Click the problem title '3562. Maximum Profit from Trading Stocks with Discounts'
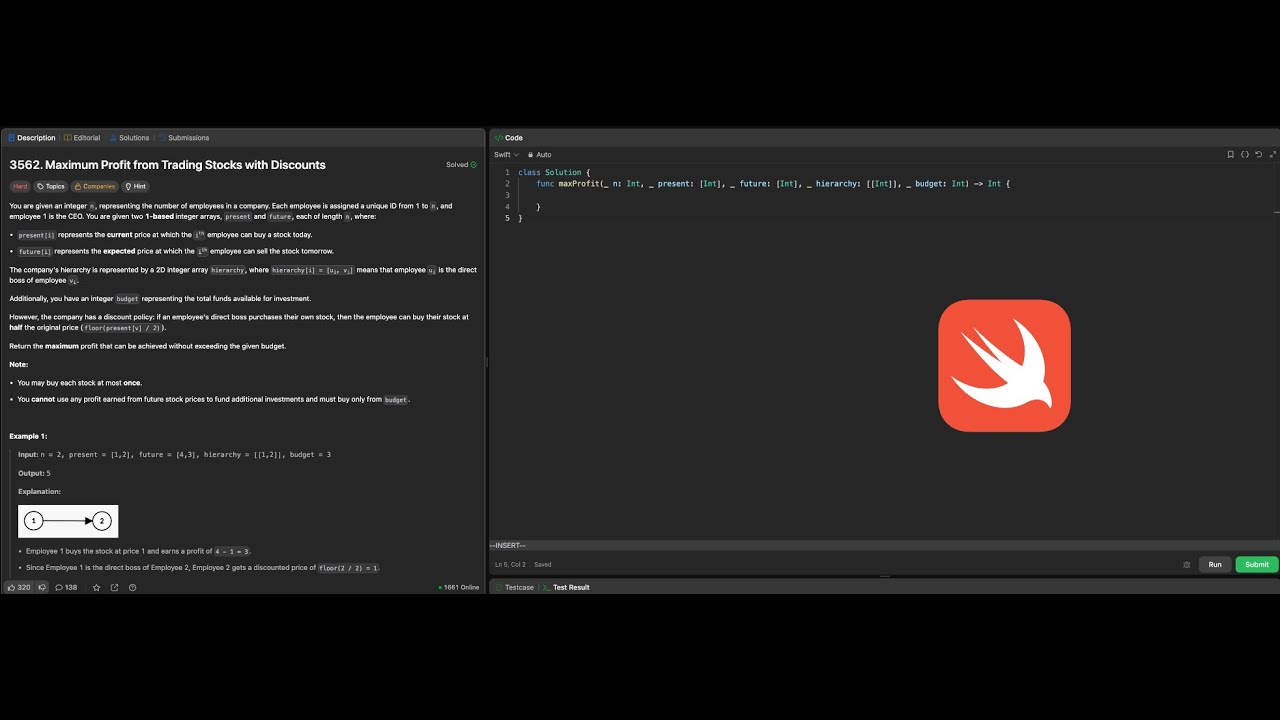This screenshot has height=720, width=1280. pyautogui.click(x=168, y=165)
